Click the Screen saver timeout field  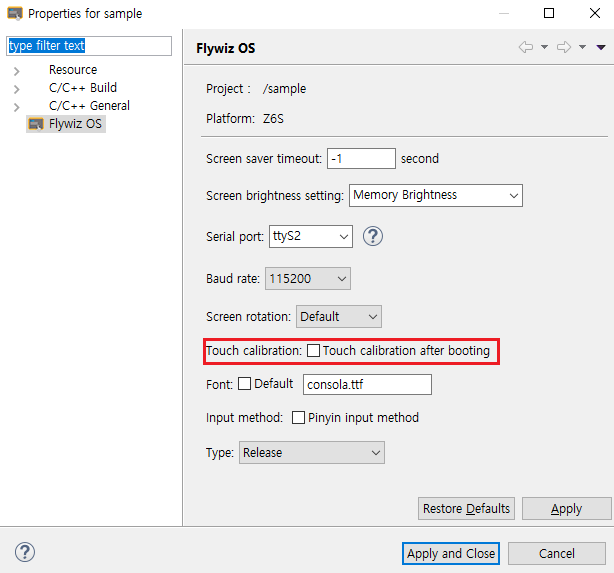[x=361, y=159]
